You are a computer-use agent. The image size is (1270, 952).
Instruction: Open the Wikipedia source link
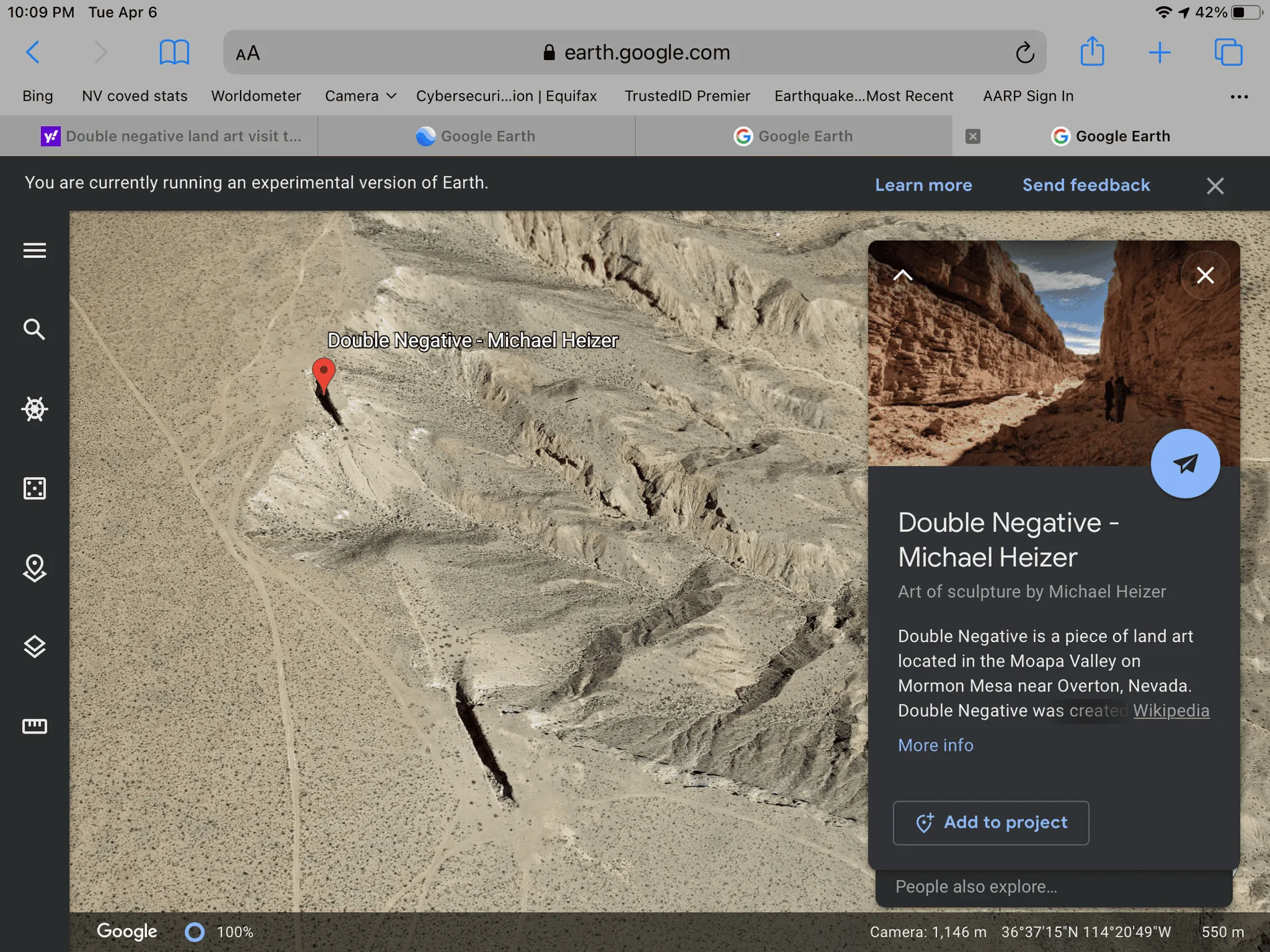click(1171, 711)
